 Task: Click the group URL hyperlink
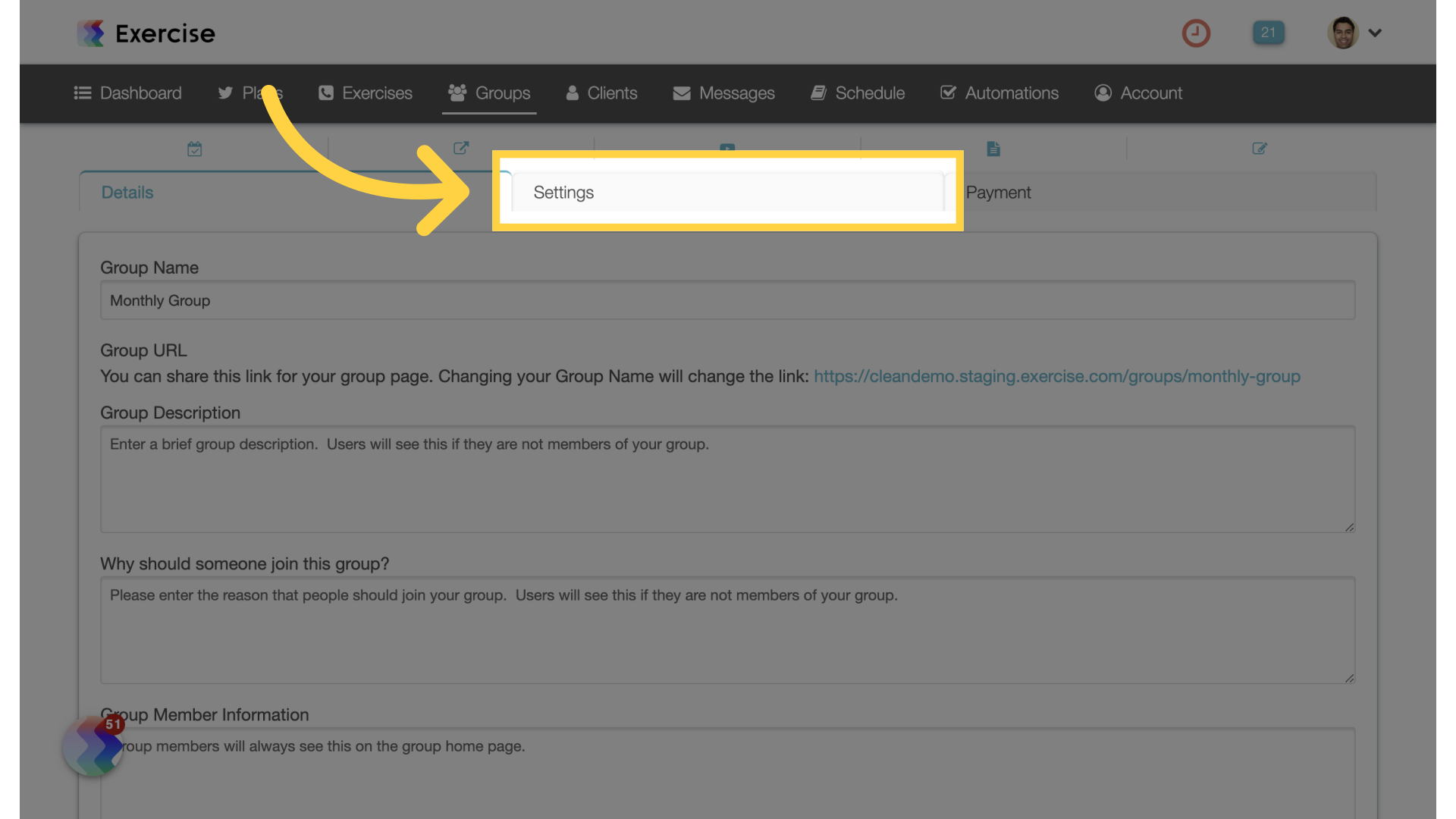coord(1057,377)
